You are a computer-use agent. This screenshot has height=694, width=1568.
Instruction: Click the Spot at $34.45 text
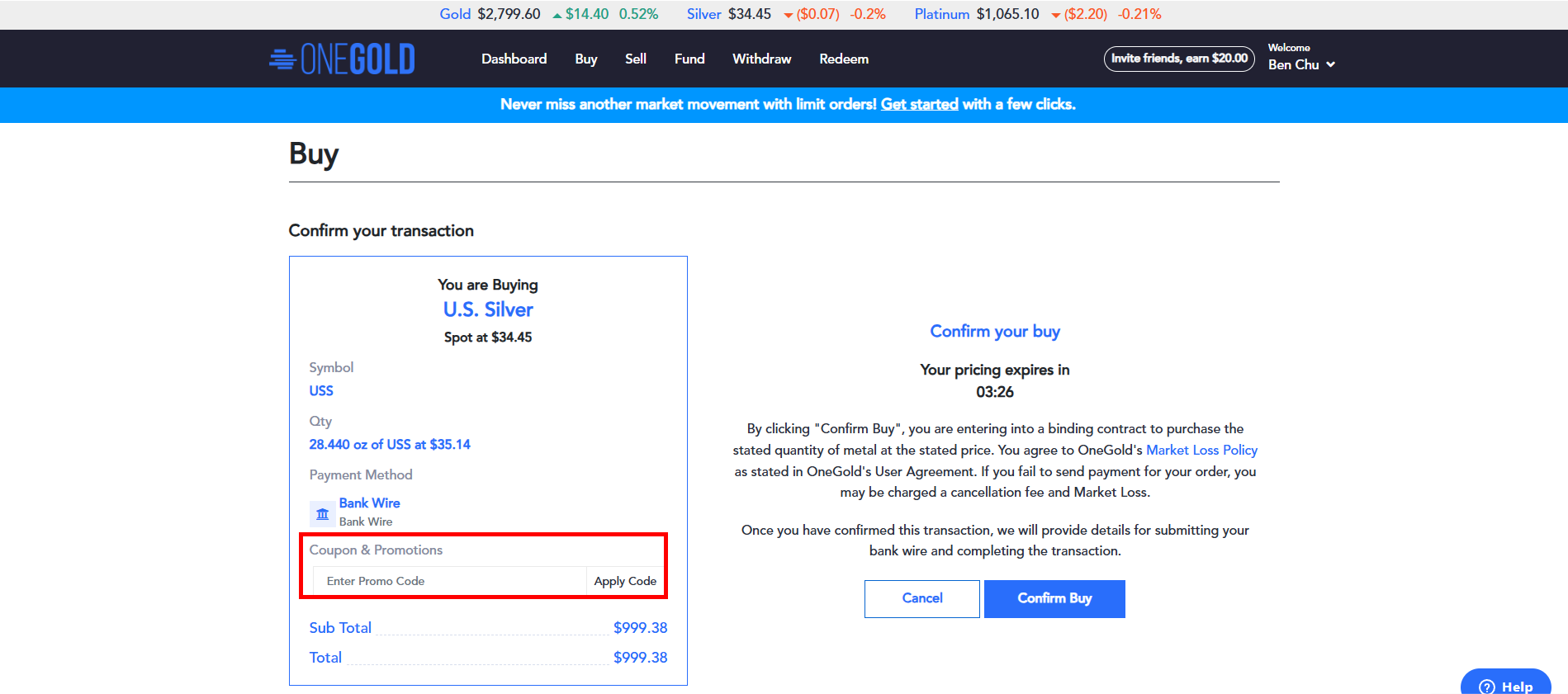488,338
